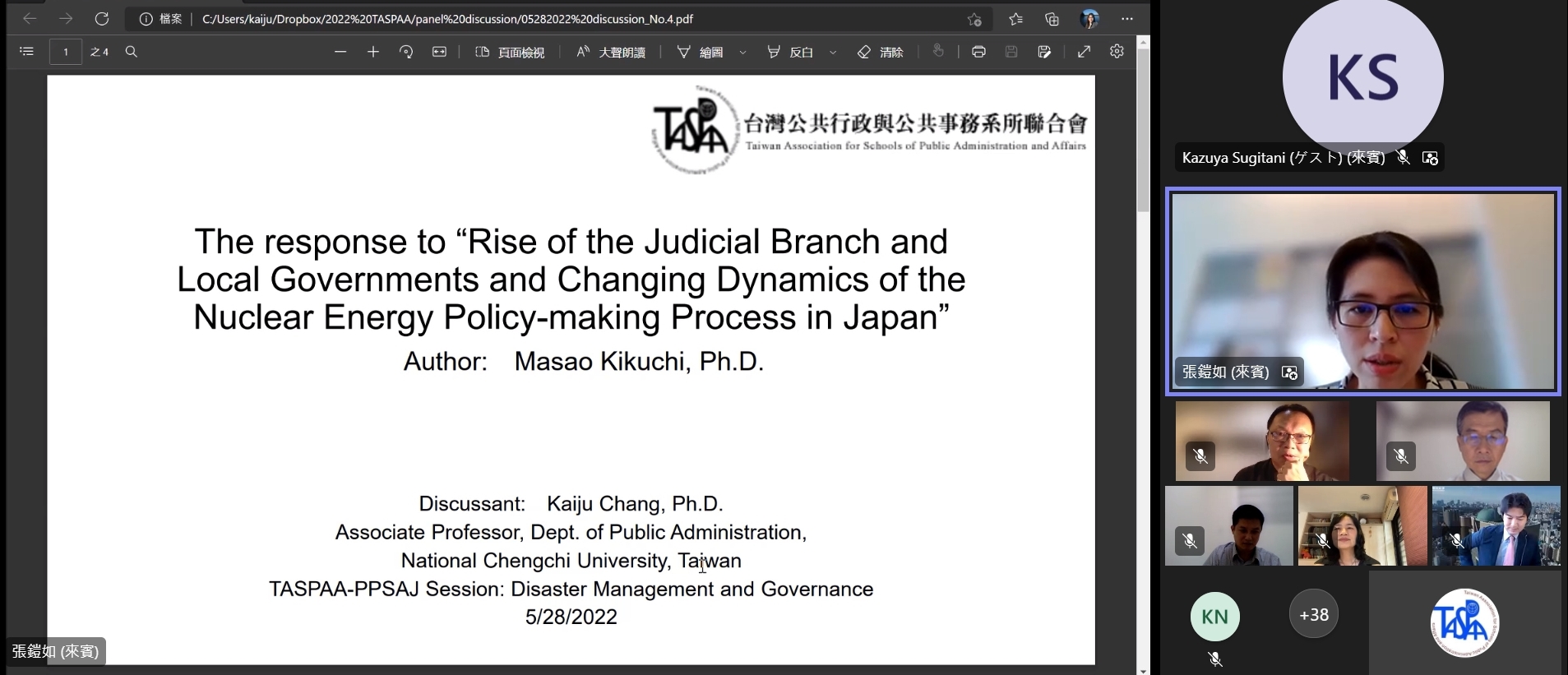Screen dimensions: 1568x675
Task: Rotate the PDF page
Action: tap(406, 52)
